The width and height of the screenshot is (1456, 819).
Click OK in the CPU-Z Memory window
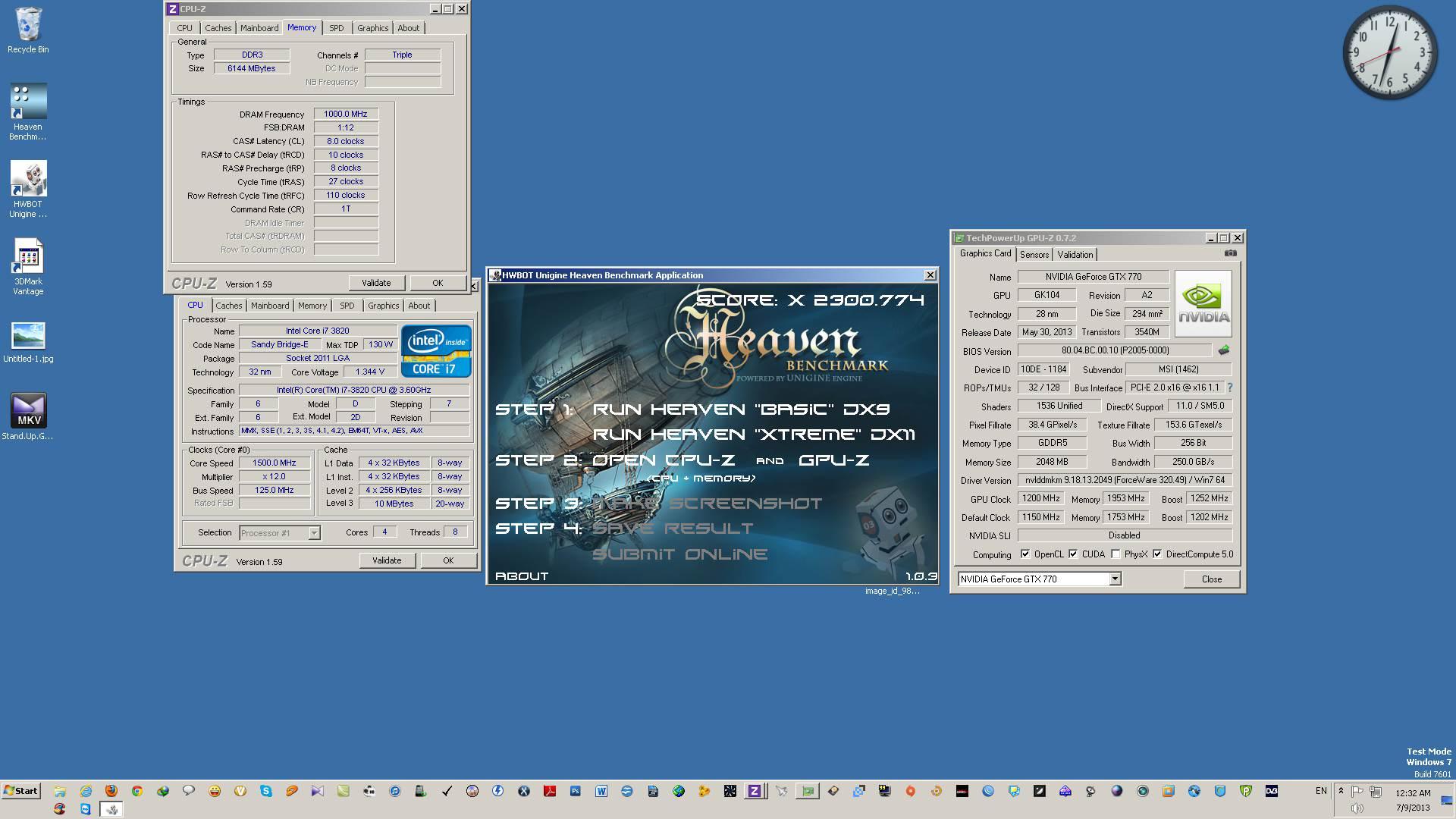click(438, 283)
